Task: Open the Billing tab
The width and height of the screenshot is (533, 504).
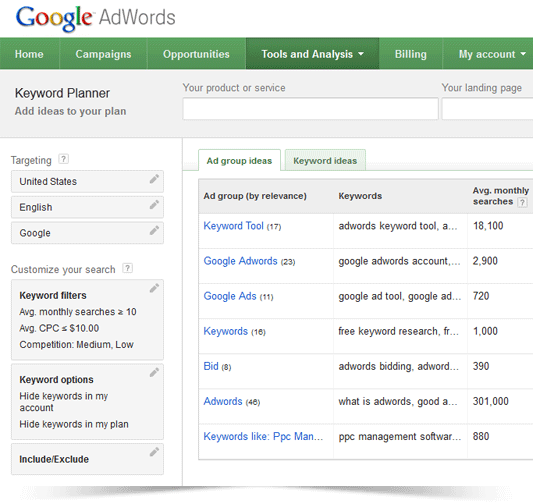Action: coord(411,54)
